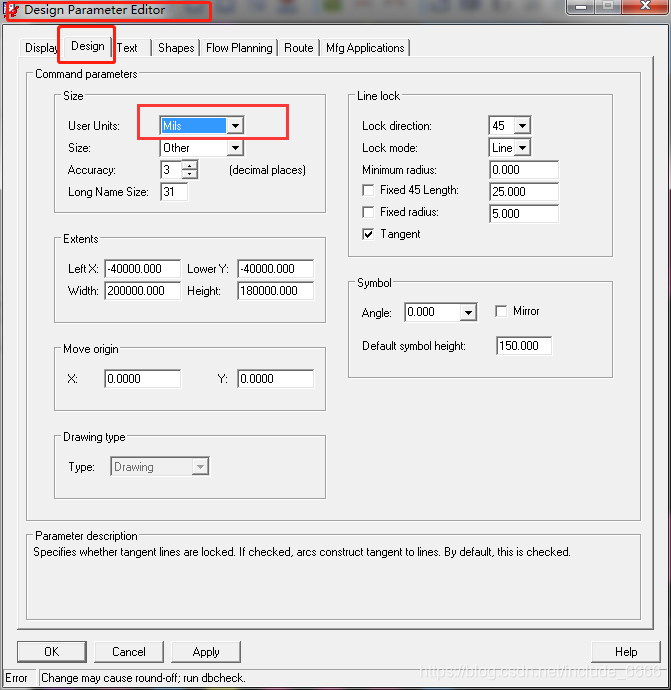
Task: Close the Design Parameter Editor window
Action: 645,6
